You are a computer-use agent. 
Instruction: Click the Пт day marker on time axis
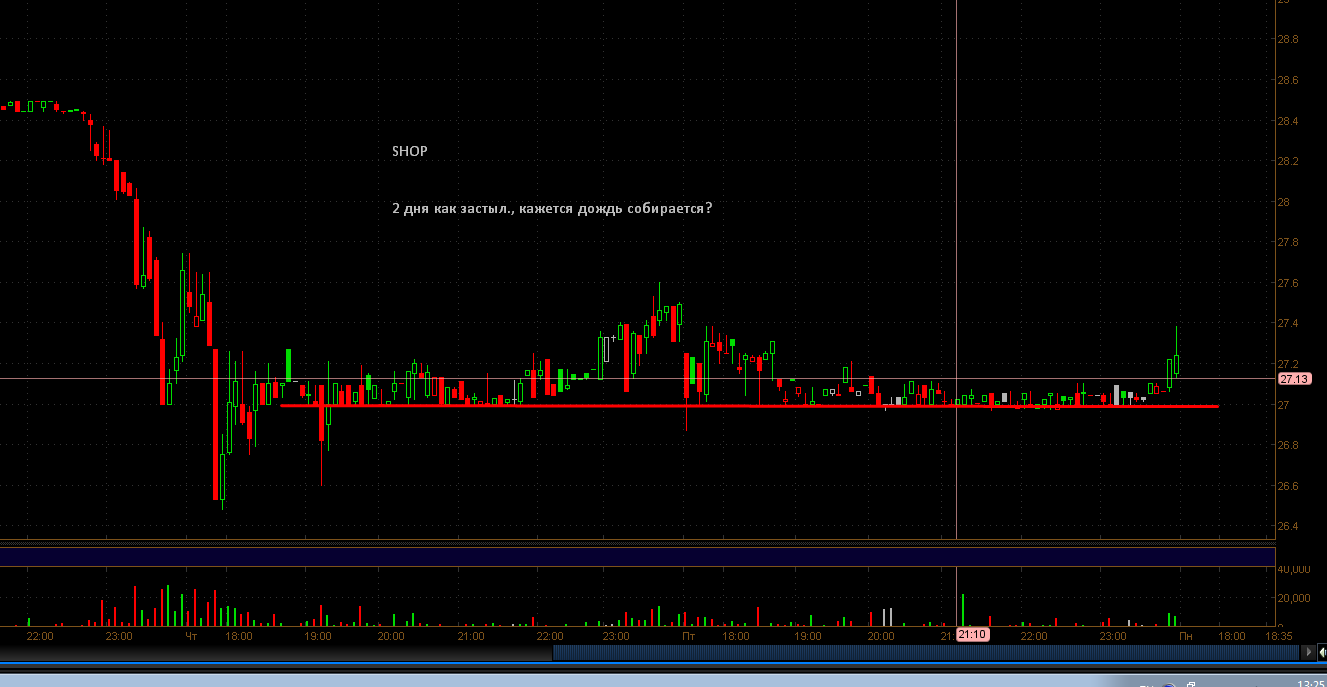[x=688, y=635]
